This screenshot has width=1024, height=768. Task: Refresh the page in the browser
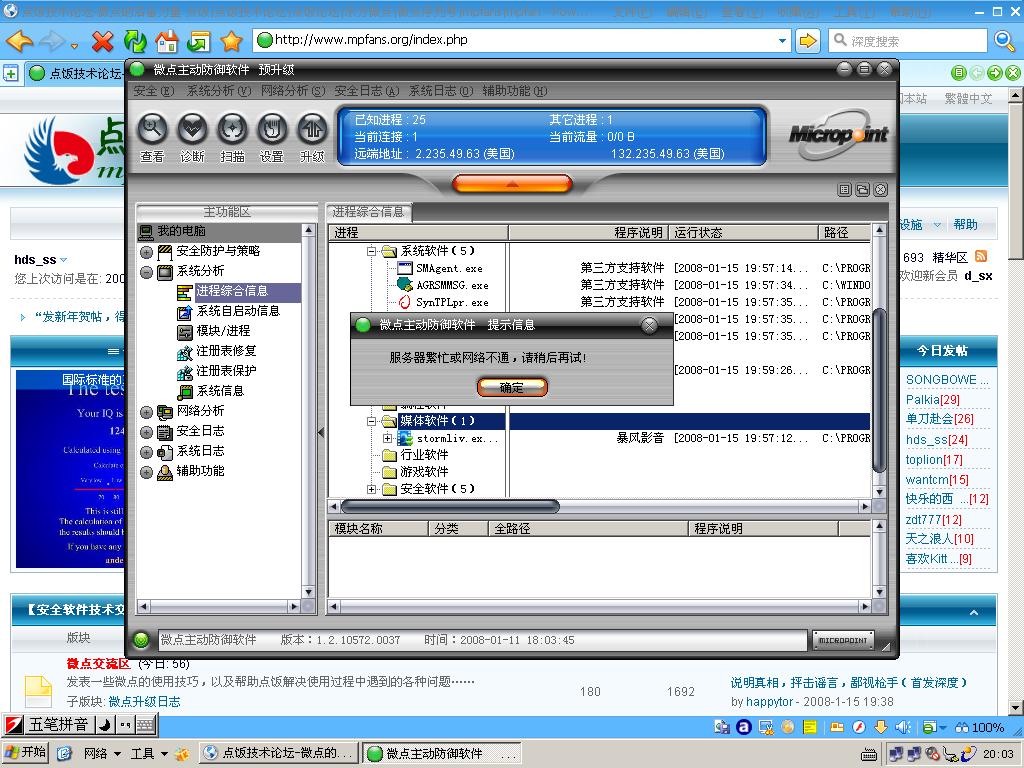pyautogui.click(x=135, y=41)
